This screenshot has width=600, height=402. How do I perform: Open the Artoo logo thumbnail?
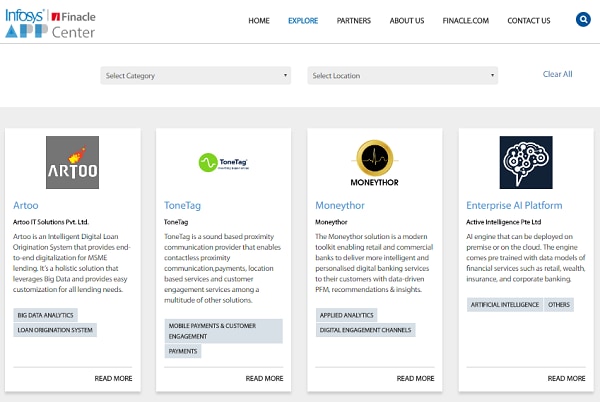point(72,162)
